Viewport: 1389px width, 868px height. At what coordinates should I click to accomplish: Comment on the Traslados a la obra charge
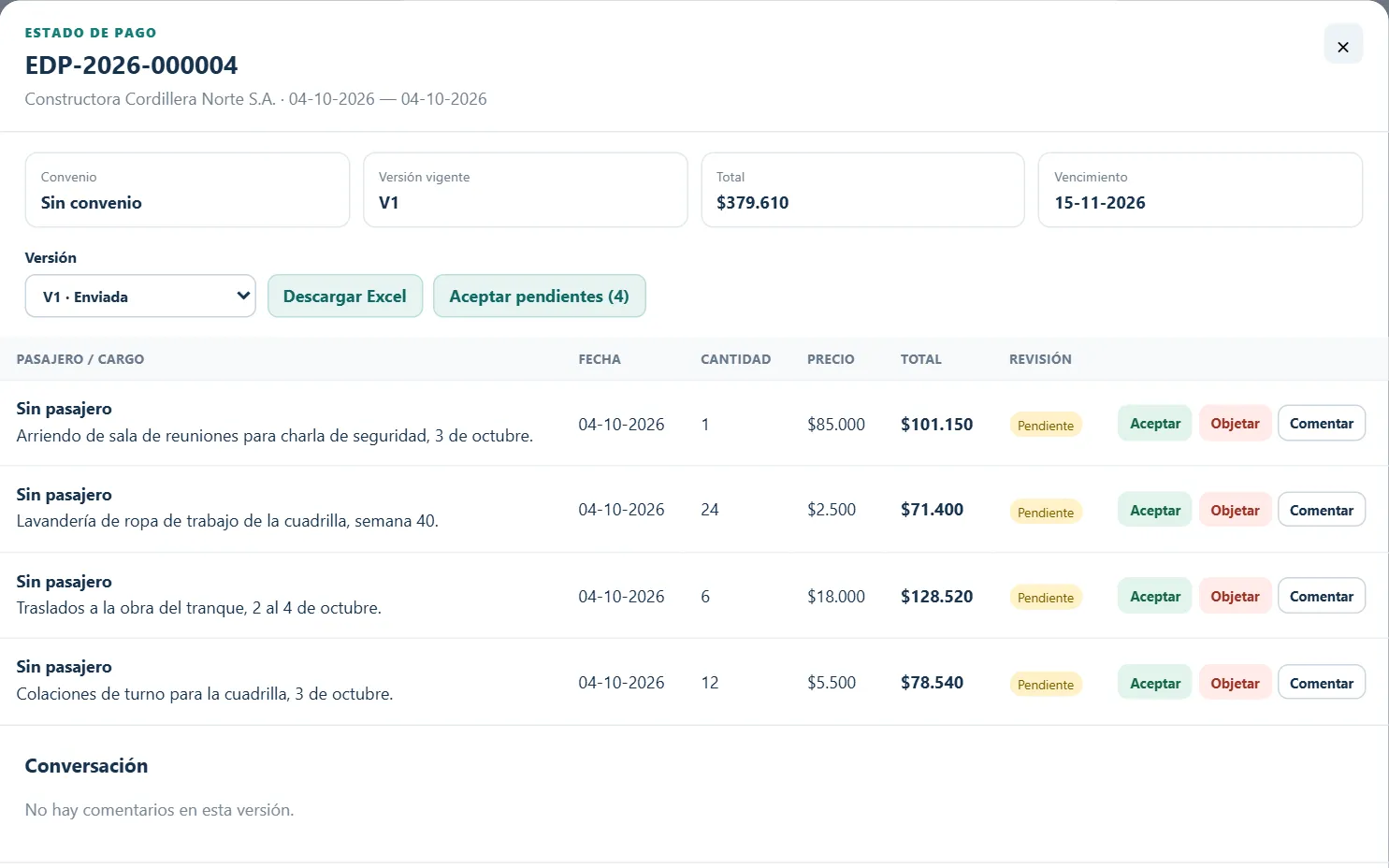(x=1322, y=596)
